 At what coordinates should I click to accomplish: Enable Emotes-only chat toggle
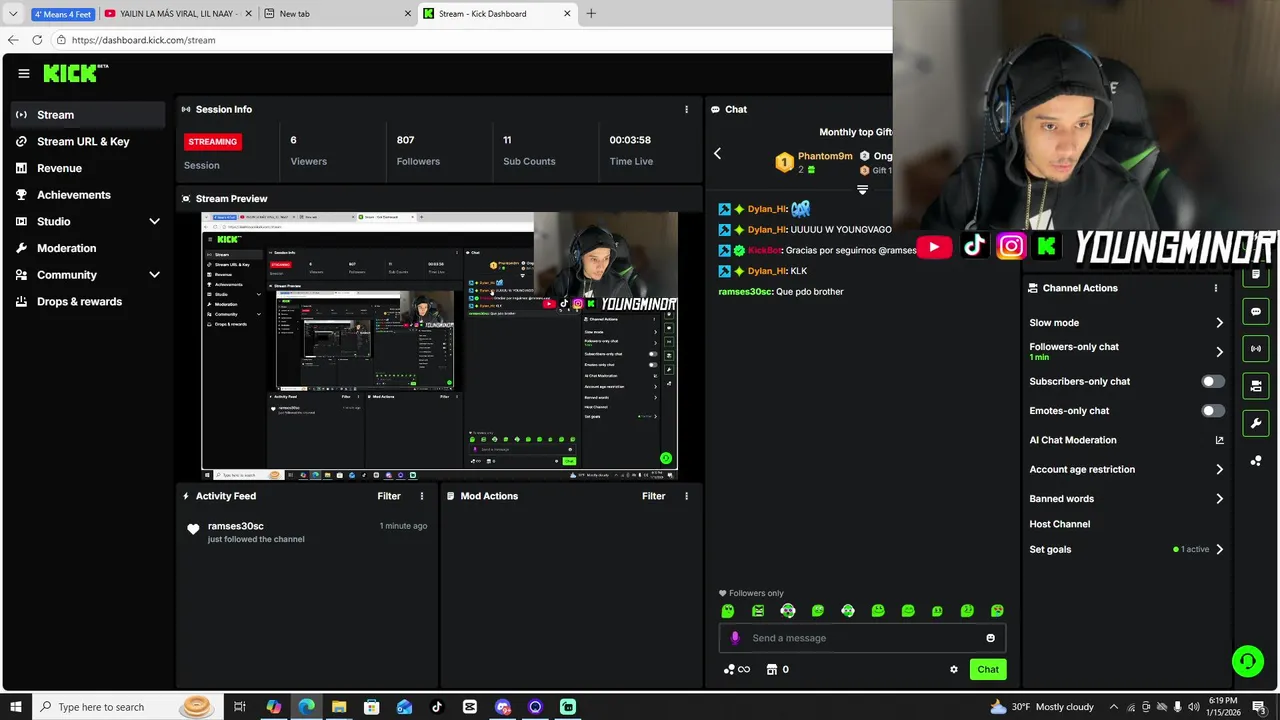tap(1212, 411)
